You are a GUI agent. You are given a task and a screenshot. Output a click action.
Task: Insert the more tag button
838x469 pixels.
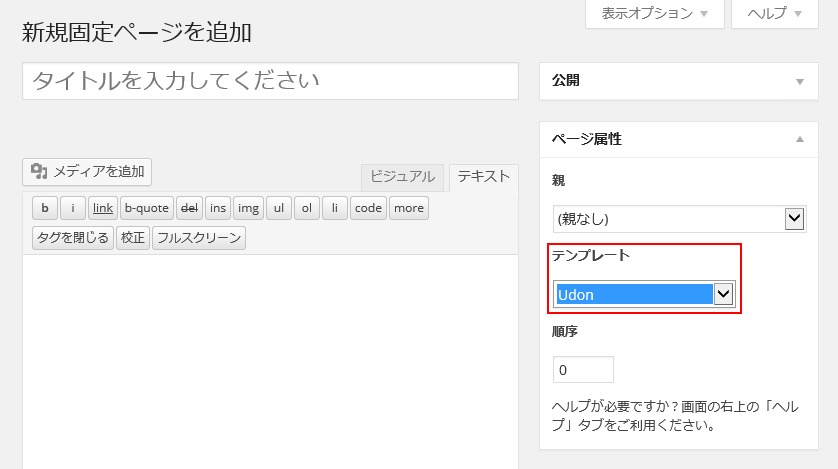pyautogui.click(x=408, y=208)
